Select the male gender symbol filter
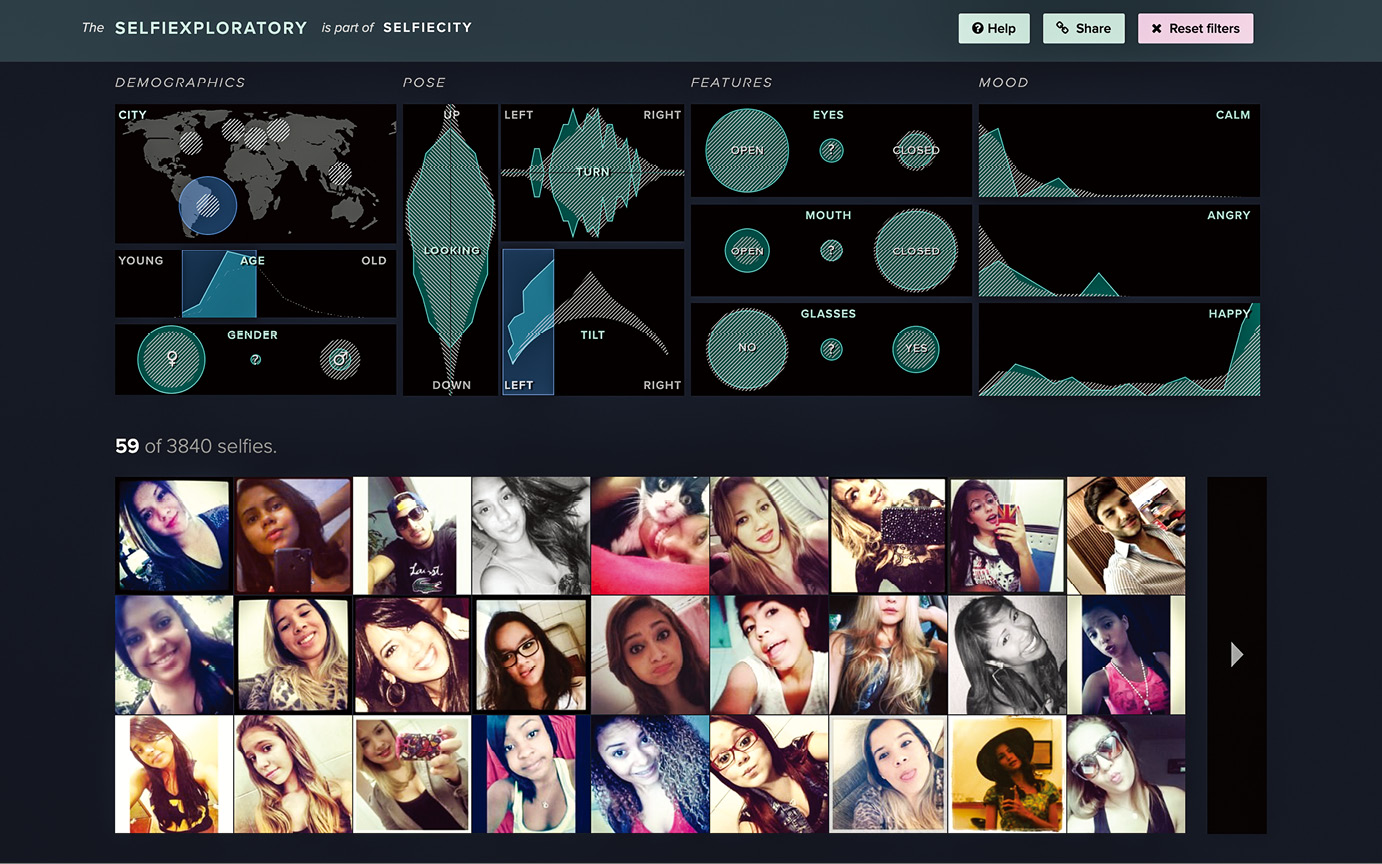Image resolution: width=1382 pixels, height=864 pixels. coord(340,359)
